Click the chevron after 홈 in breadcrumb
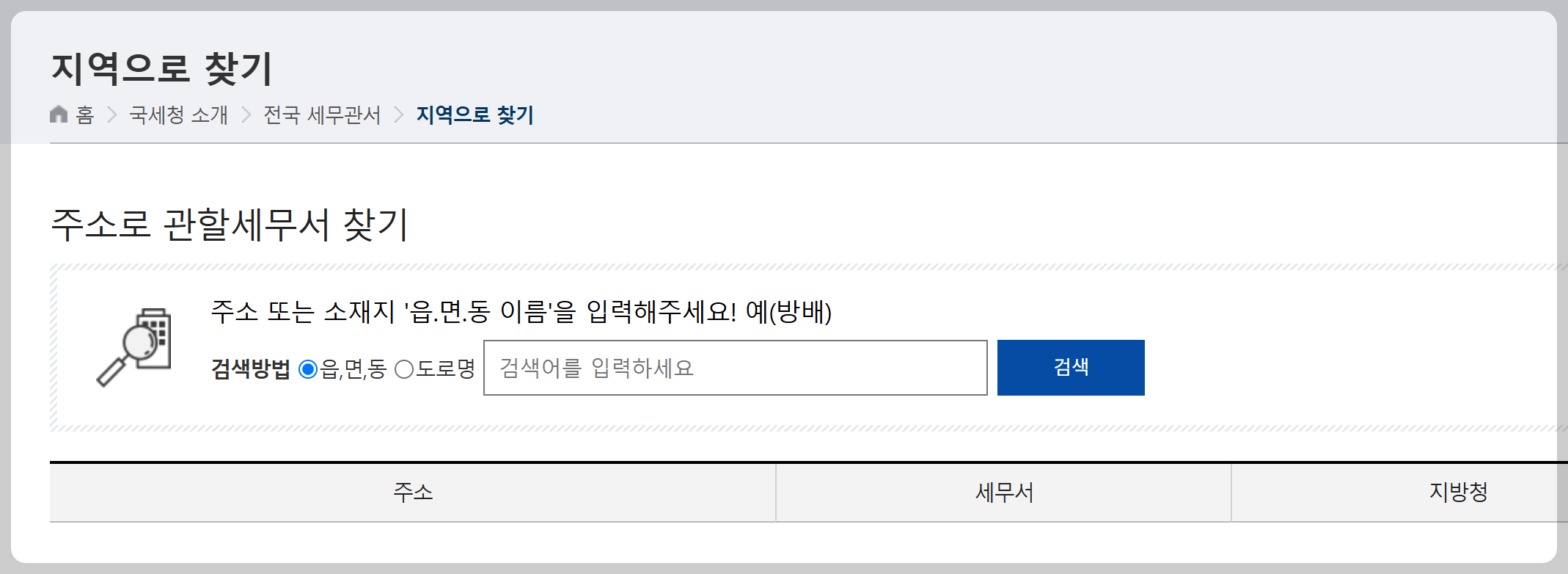Viewport: 1568px width, 574px height. (113, 115)
